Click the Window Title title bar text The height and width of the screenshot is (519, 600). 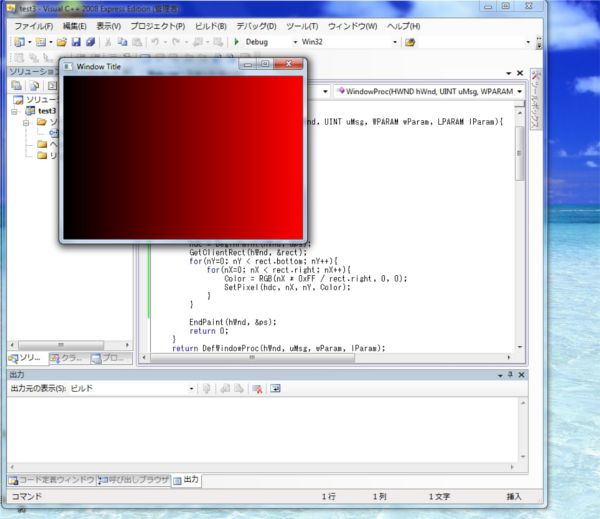point(99,67)
